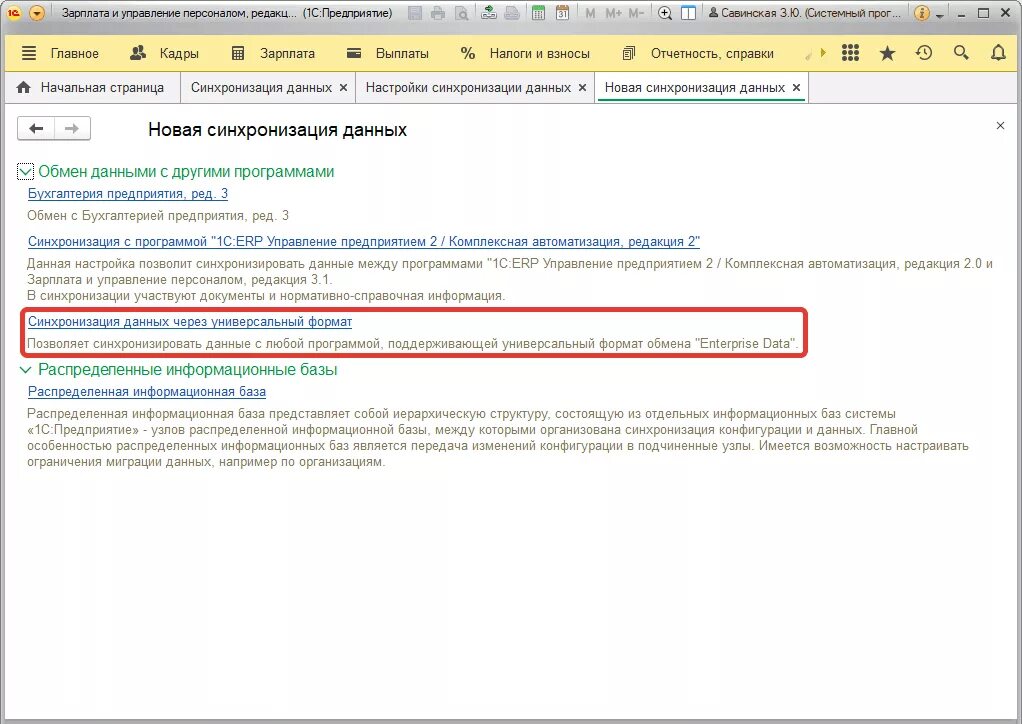Close the Новая синхронизация данных tab

pos(796,87)
